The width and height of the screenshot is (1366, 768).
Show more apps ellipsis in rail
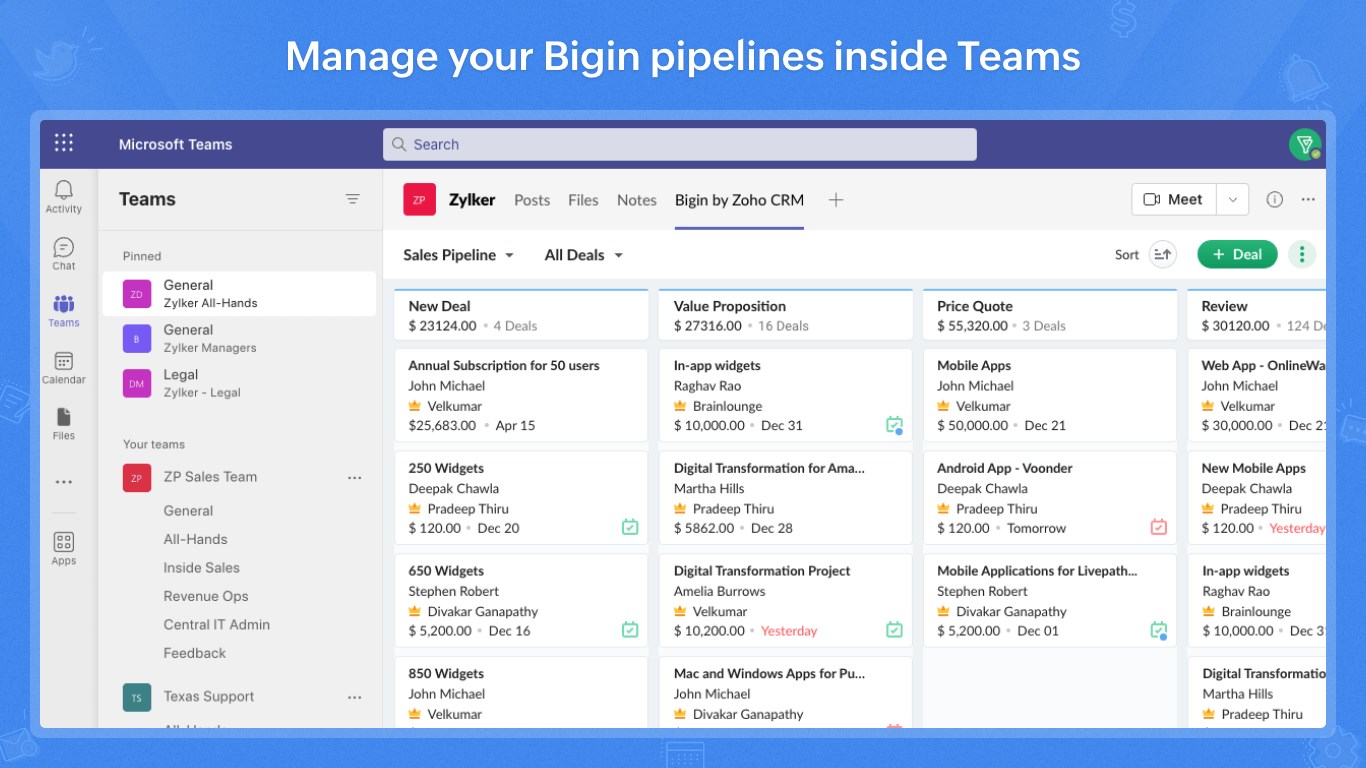click(x=64, y=482)
